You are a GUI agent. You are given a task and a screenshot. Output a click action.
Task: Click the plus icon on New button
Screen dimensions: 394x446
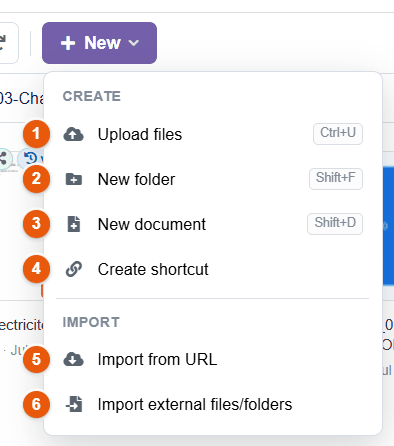68,43
